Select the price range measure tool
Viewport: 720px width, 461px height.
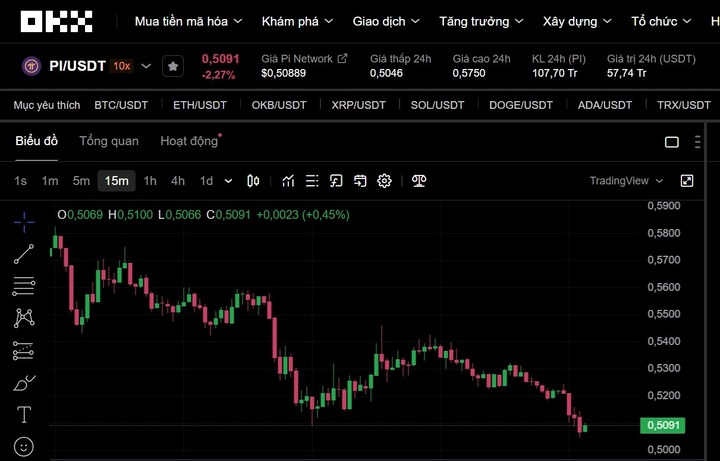pos(23,350)
